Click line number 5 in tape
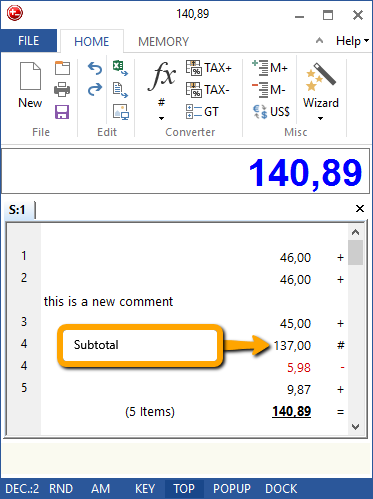This screenshot has width=373, height=499. tap(24, 388)
